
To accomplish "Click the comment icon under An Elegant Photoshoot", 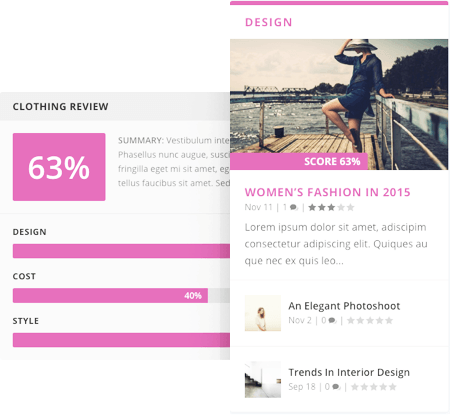I will pyautogui.click(x=332, y=321).
